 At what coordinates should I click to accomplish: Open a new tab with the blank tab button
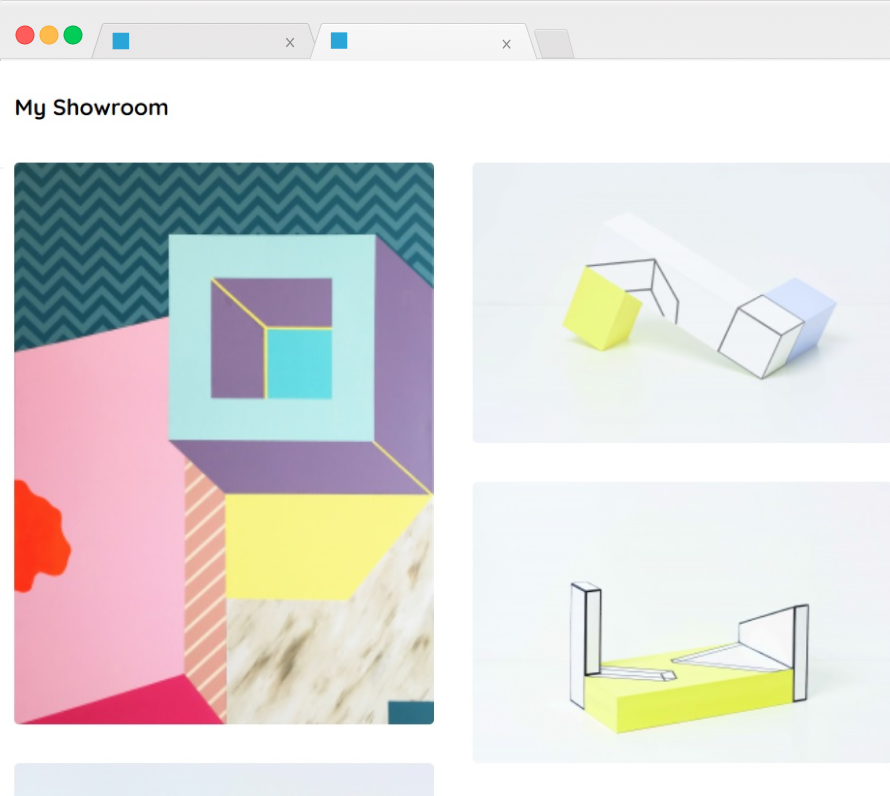(555, 44)
